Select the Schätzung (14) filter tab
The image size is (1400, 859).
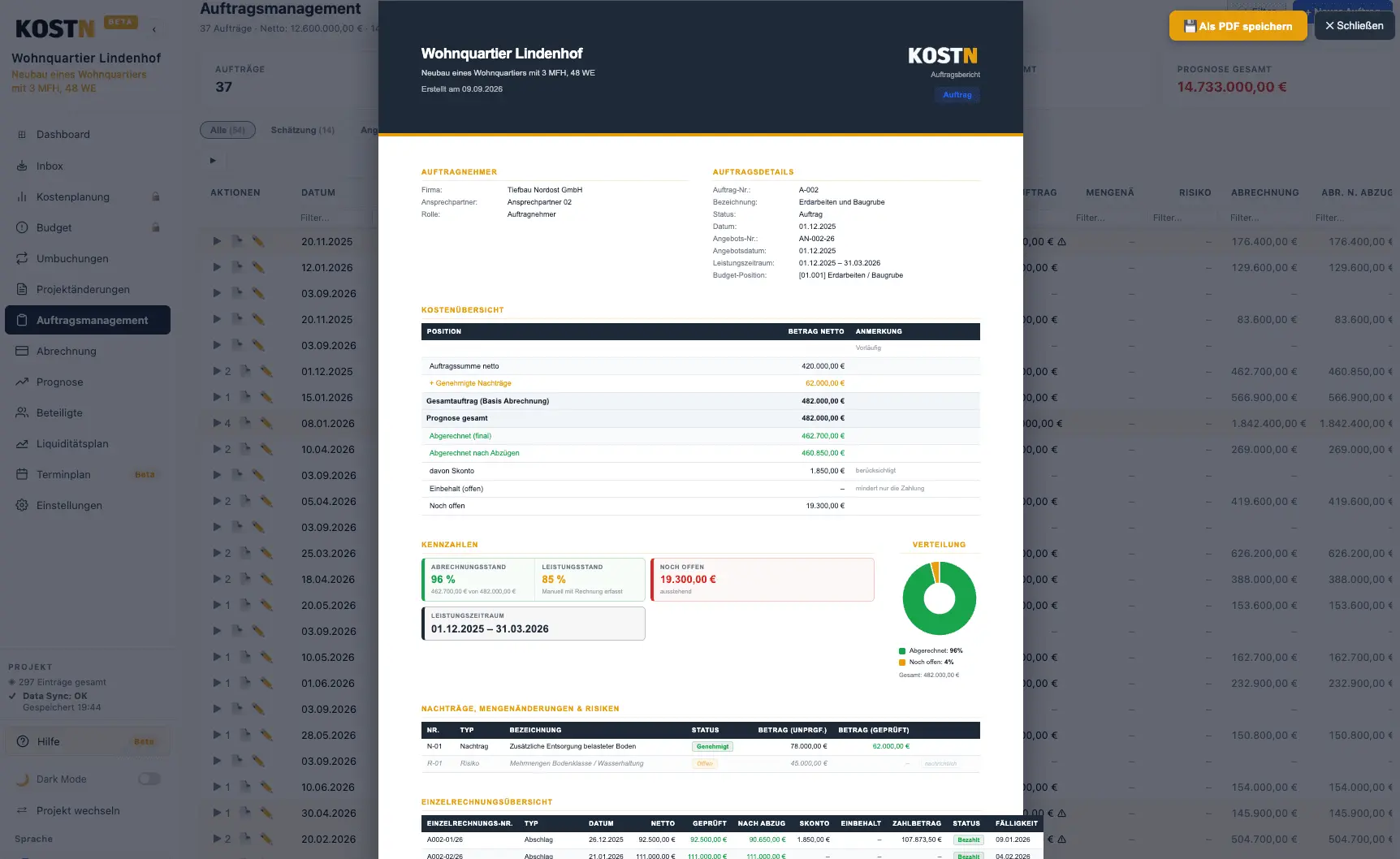coord(303,130)
